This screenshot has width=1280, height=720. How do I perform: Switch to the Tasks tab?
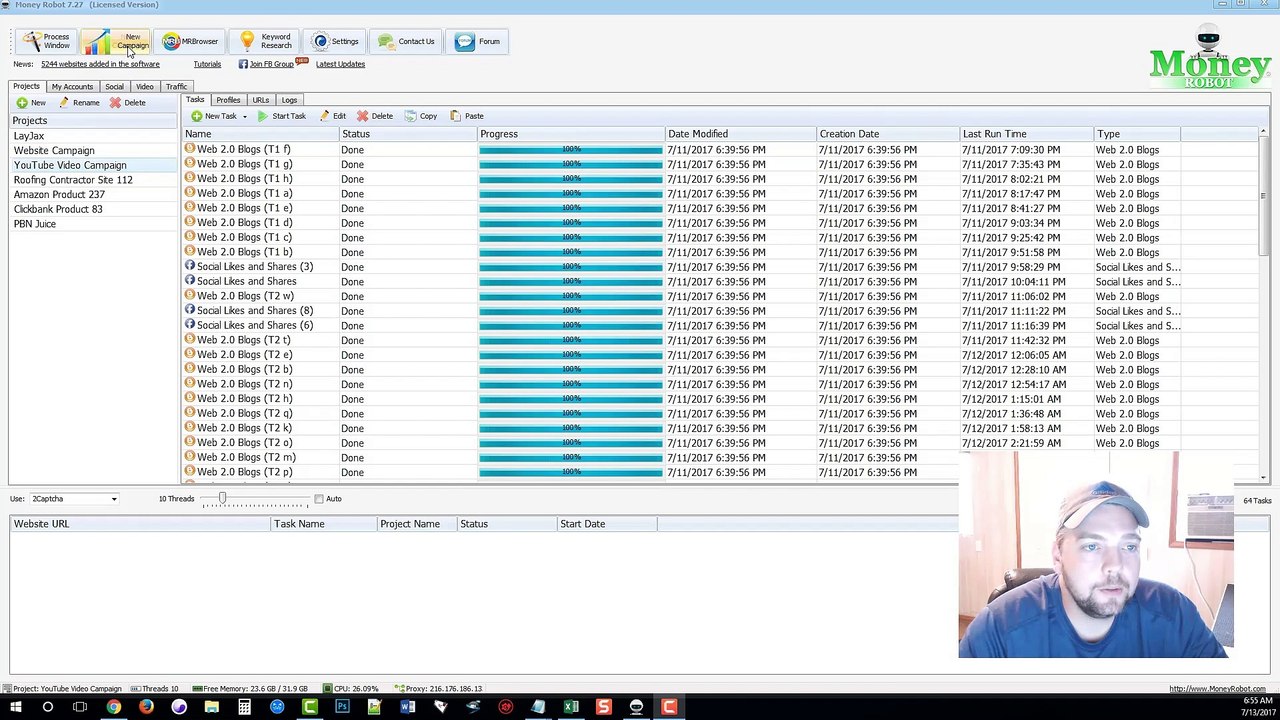click(x=195, y=100)
